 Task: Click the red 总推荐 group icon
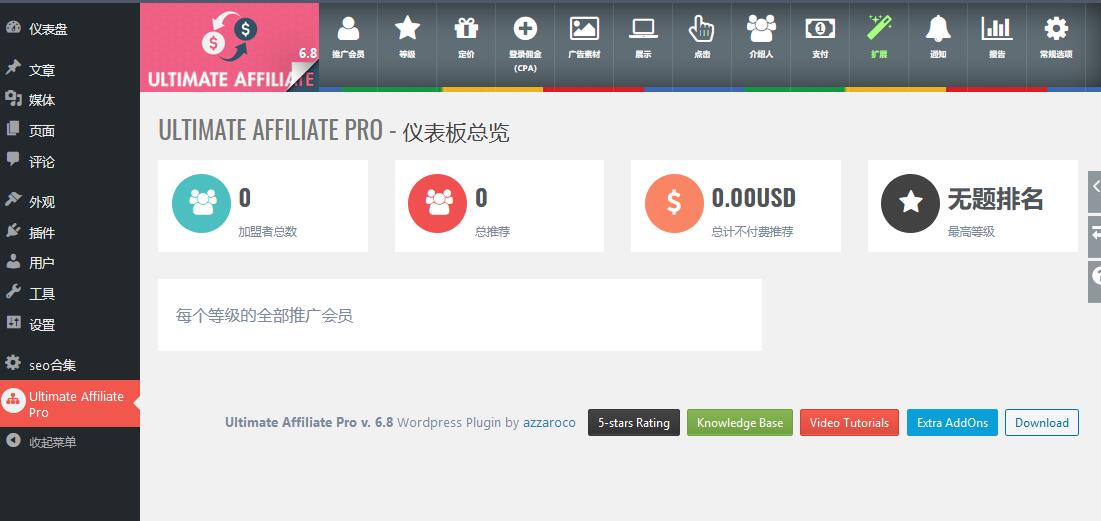[x=437, y=204]
